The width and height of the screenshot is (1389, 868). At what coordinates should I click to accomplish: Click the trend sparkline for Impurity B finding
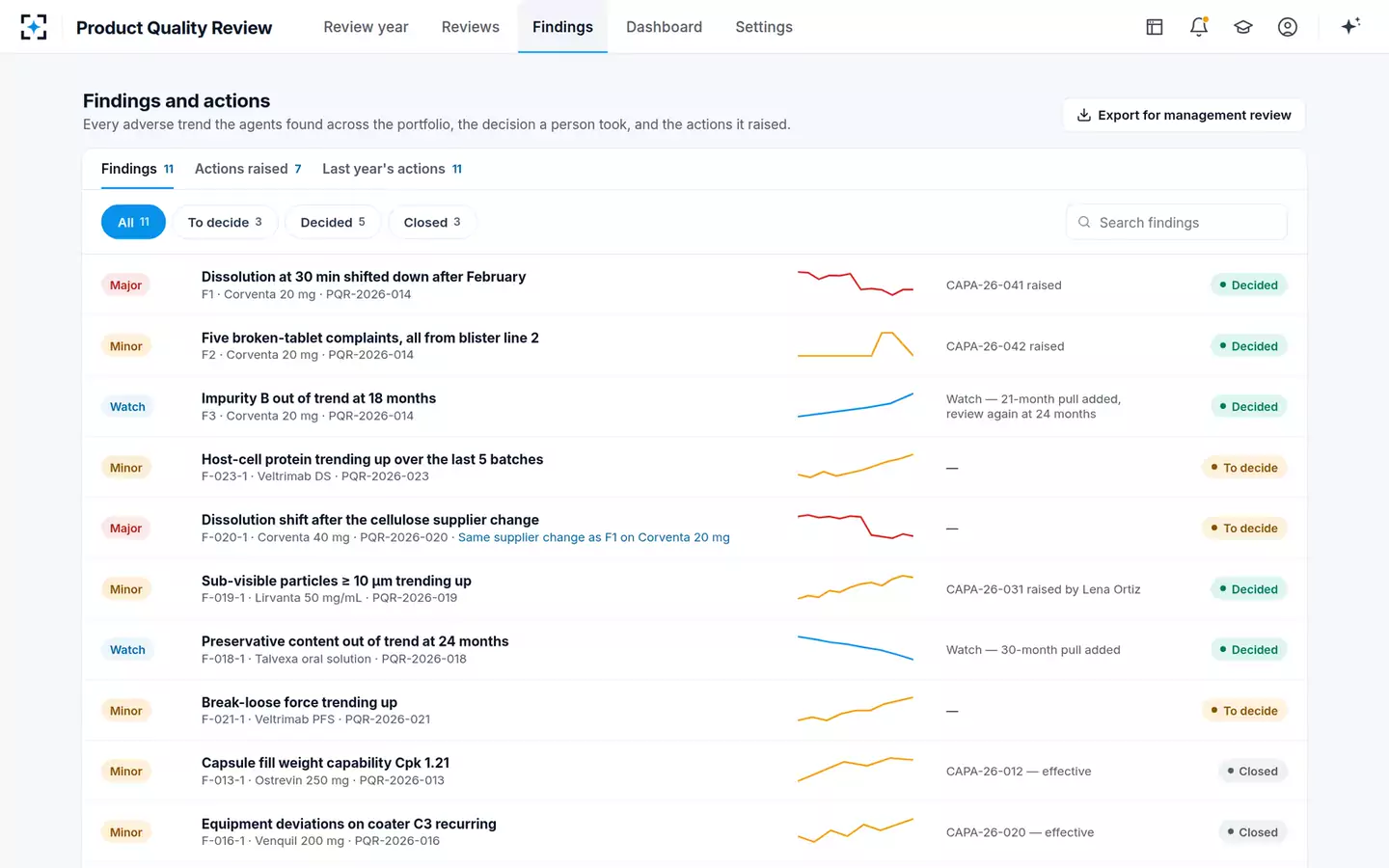pyautogui.click(x=856, y=406)
